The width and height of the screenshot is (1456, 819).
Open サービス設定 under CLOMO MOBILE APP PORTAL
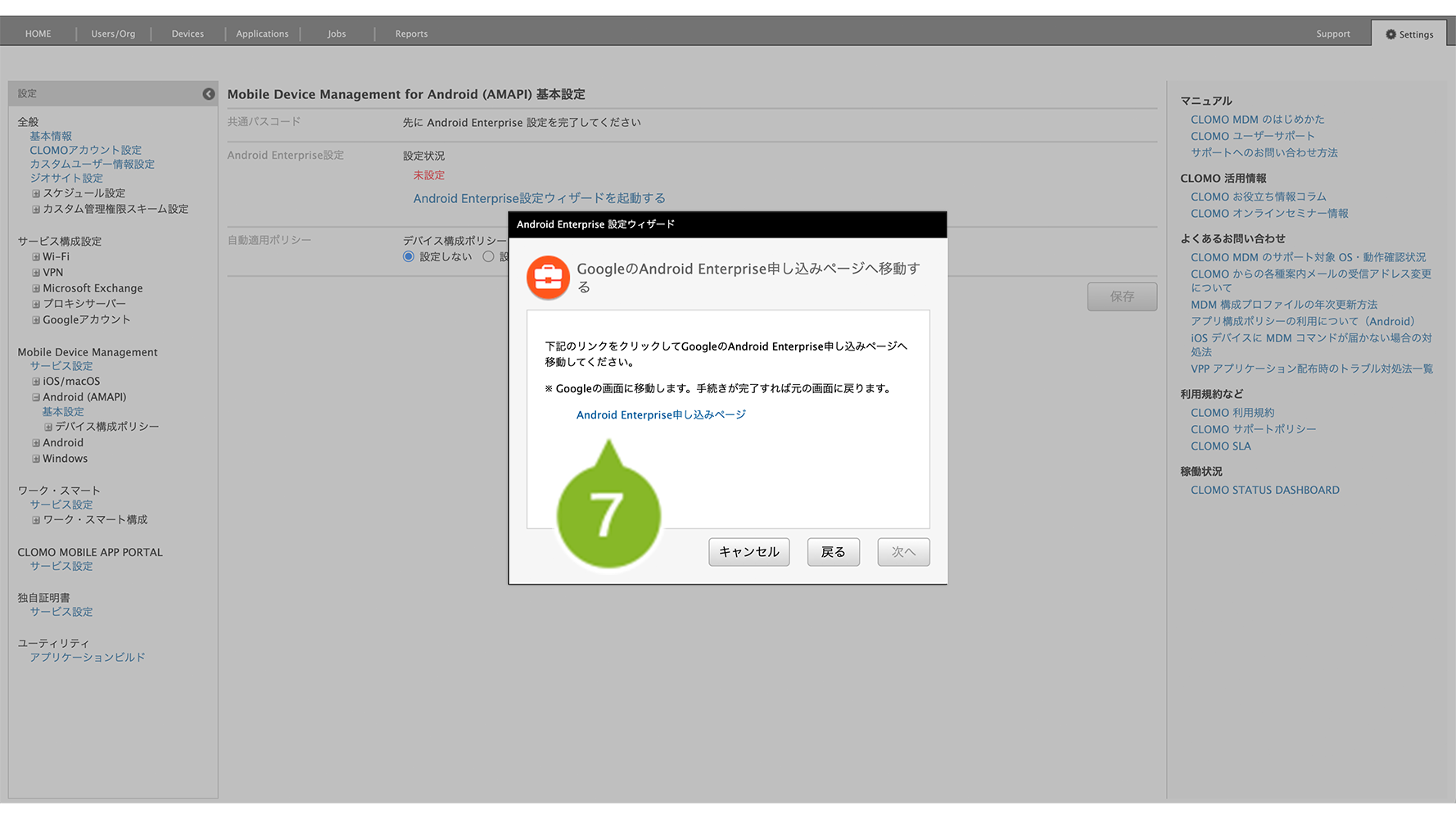[x=61, y=566]
